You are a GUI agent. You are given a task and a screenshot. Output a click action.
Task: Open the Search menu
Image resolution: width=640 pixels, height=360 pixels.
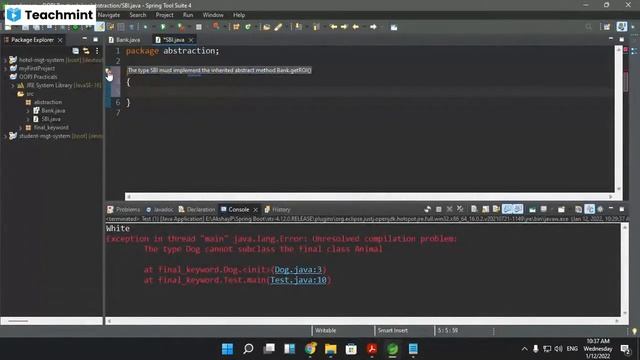click(x=138, y=15)
